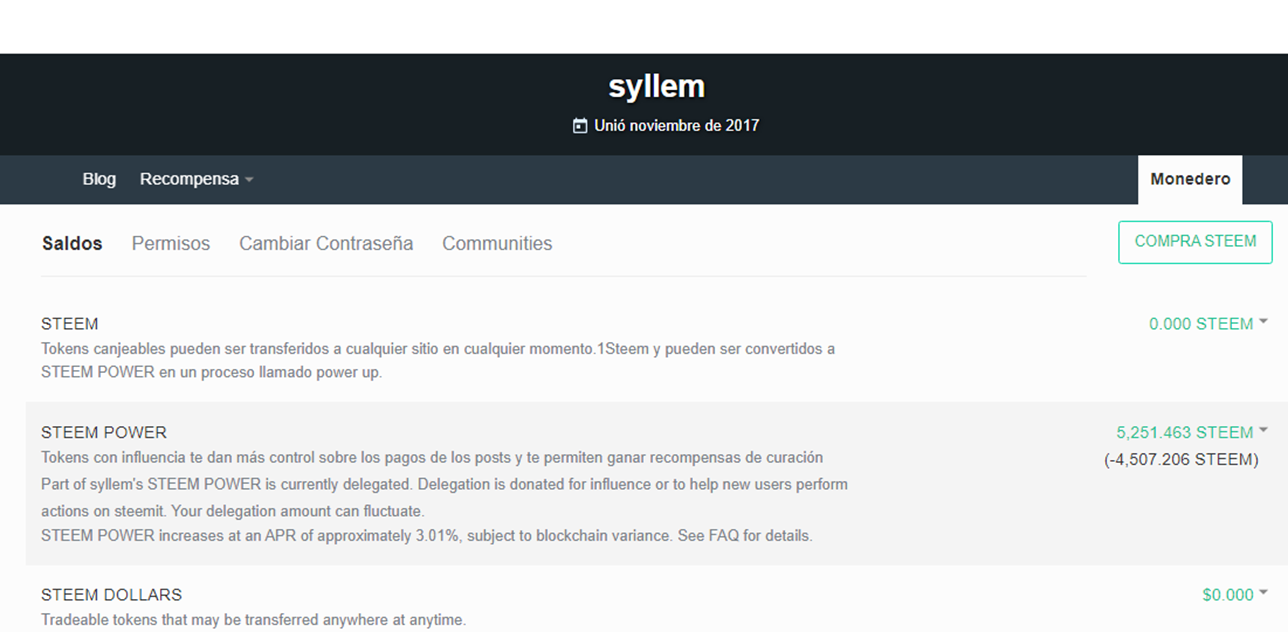Open the Permisos sub-tab
The width and height of the screenshot is (1288, 632).
[x=171, y=243]
